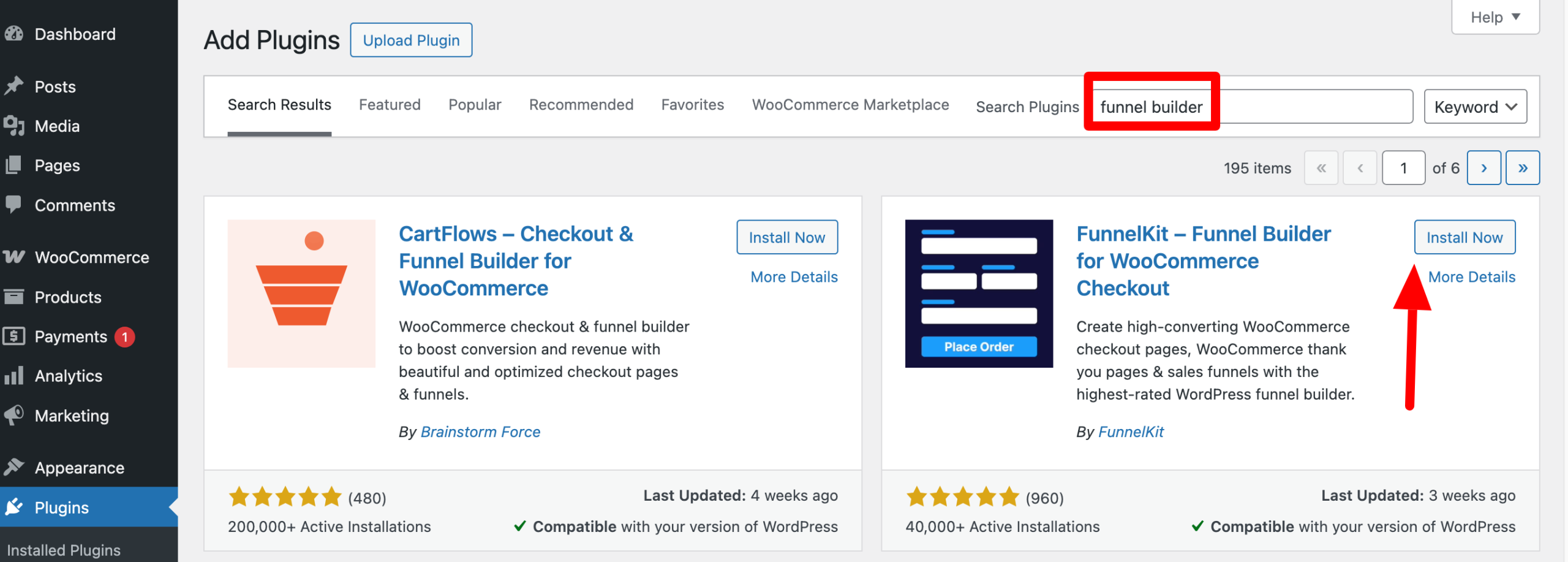The width and height of the screenshot is (1568, 562).
Task: Click the current page number field
Action: pos(1403,168)
